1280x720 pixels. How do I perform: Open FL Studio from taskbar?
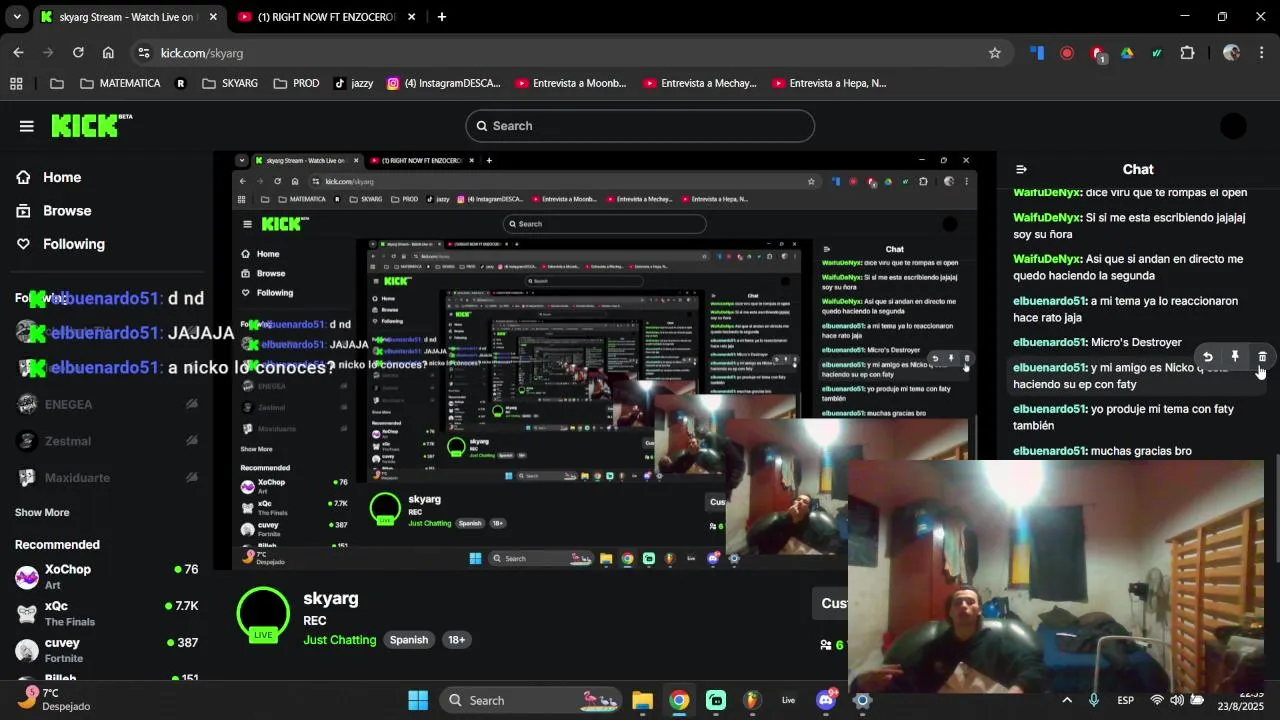click(x=753, y=700)
